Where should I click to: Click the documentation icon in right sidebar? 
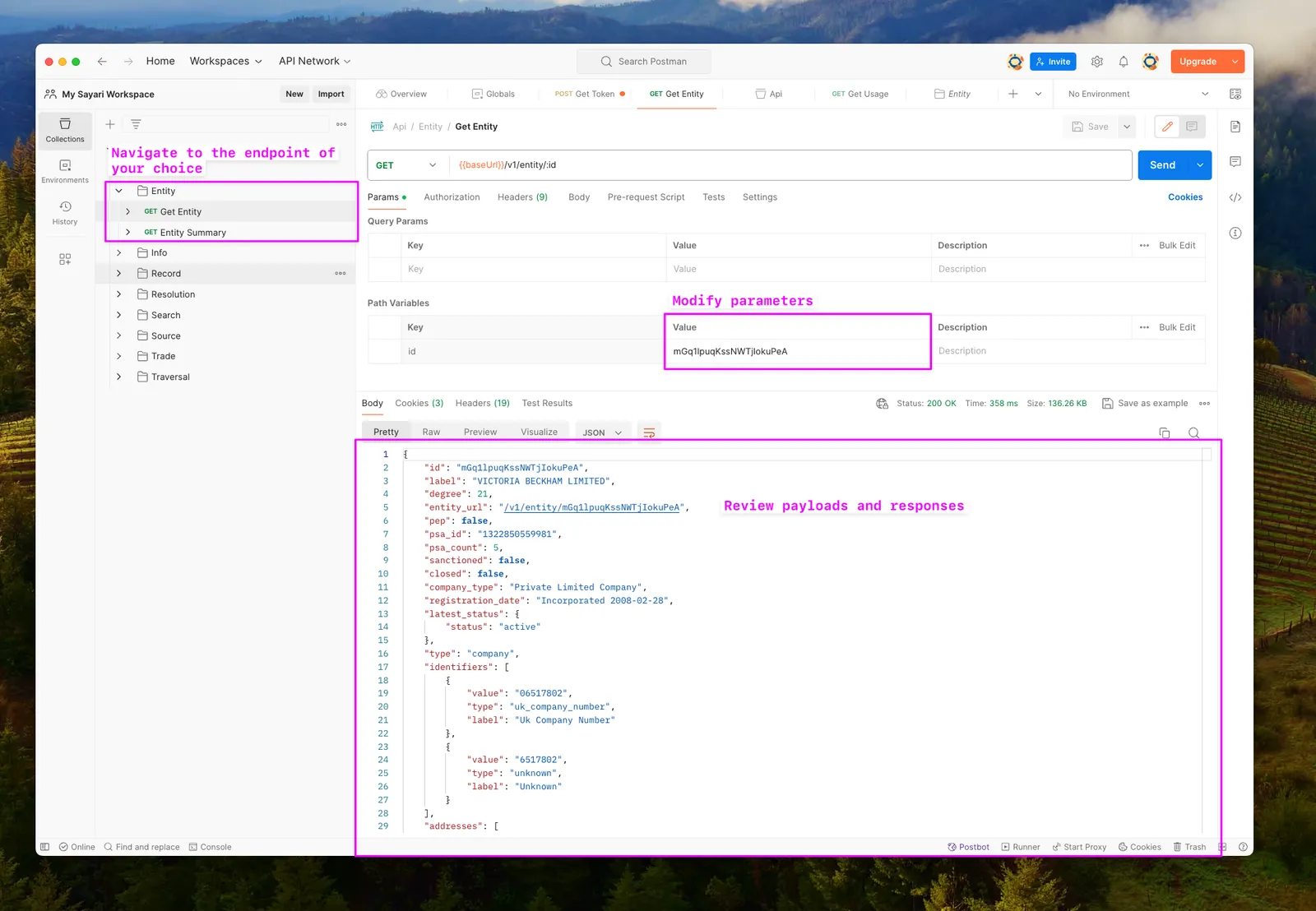[1235, 127]
